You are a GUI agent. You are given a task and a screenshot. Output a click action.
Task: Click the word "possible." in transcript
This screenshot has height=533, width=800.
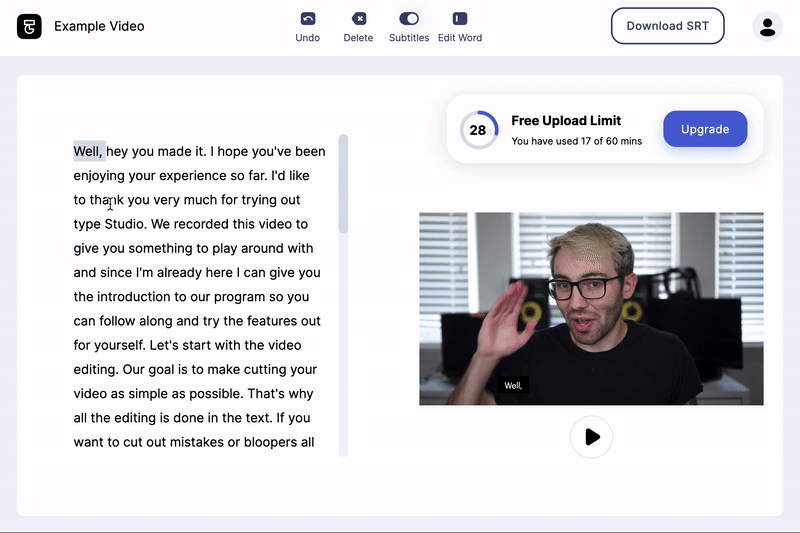pos(216,394)
